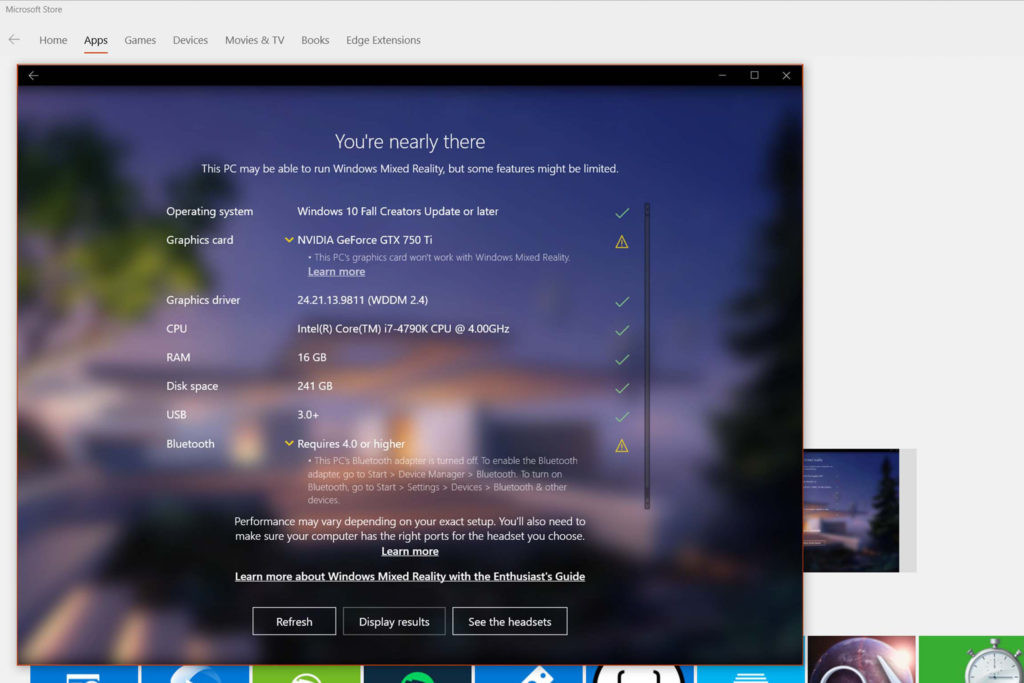
Task: Click the "Bluetooth" label
Action: 190,444
